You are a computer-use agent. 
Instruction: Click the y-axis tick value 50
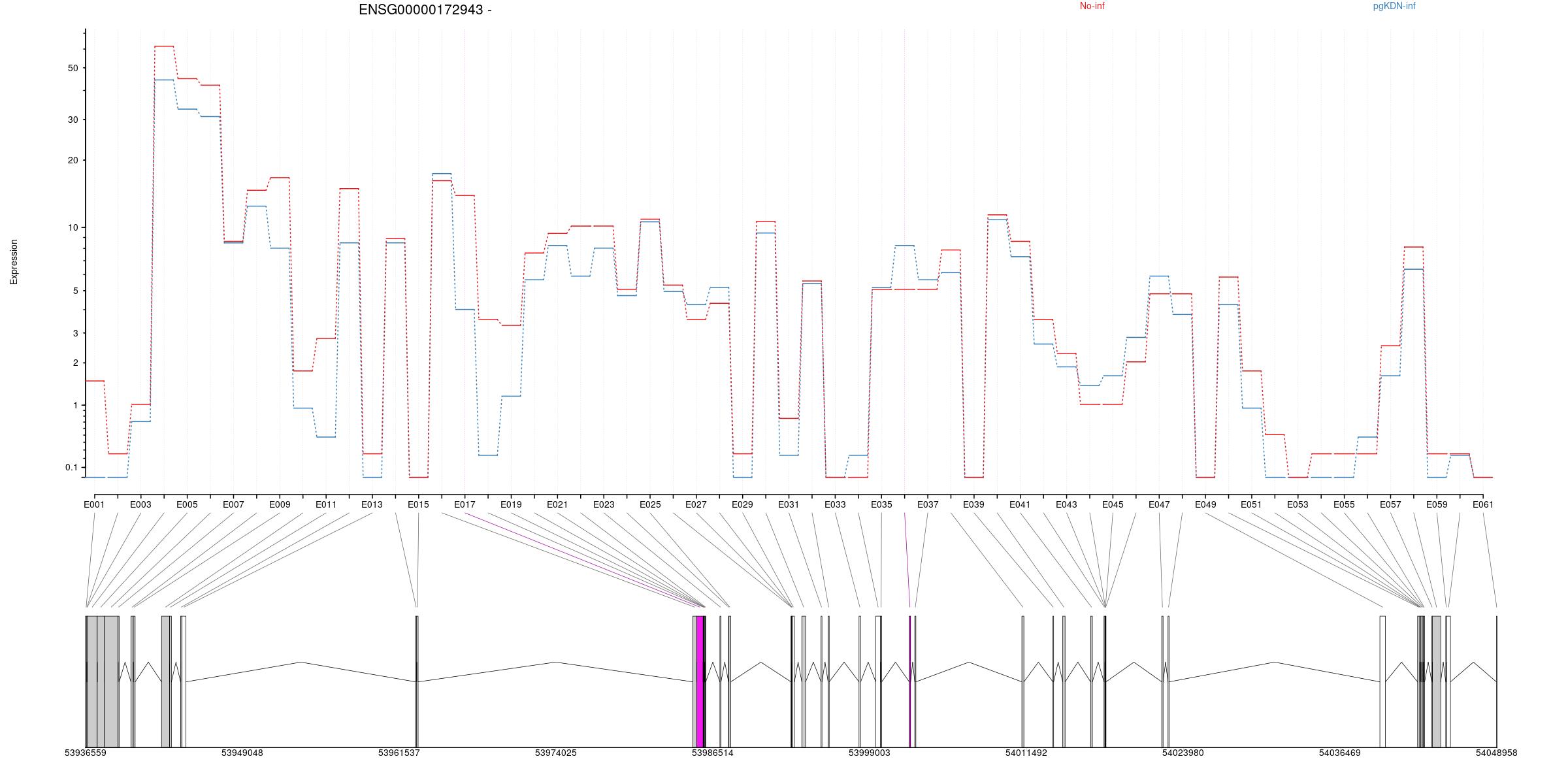click(x=72, y=68)
